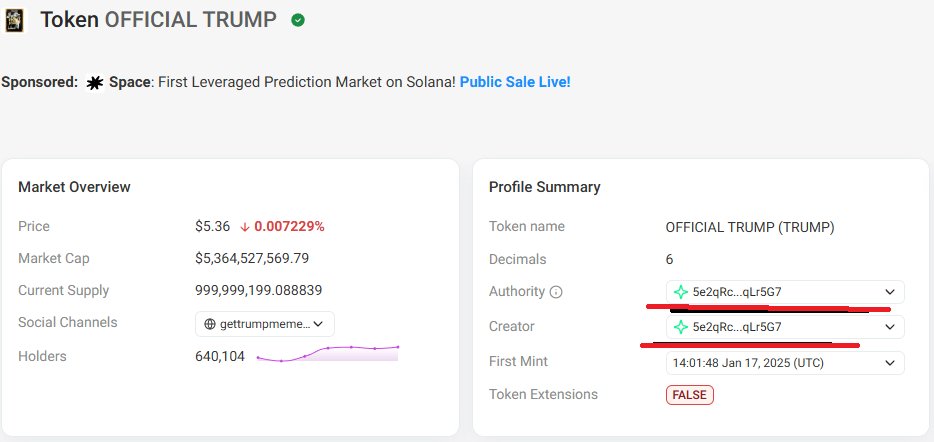934x442 pixels.
Task: Open the Public Sale Live! link
Action: [x=515, y=82]
